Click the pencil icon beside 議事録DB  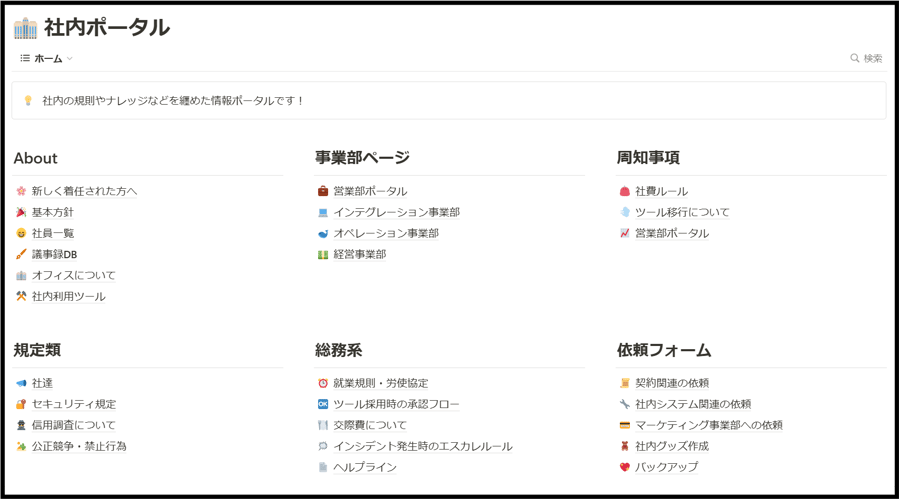(x=21, y=254)
